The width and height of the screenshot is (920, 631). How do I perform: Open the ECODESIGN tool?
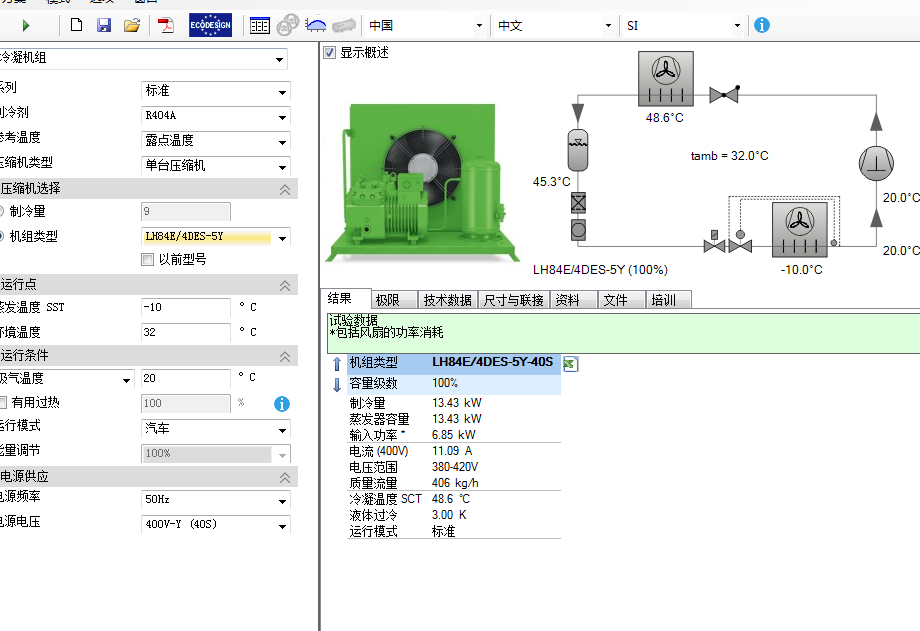coord(210,25)
